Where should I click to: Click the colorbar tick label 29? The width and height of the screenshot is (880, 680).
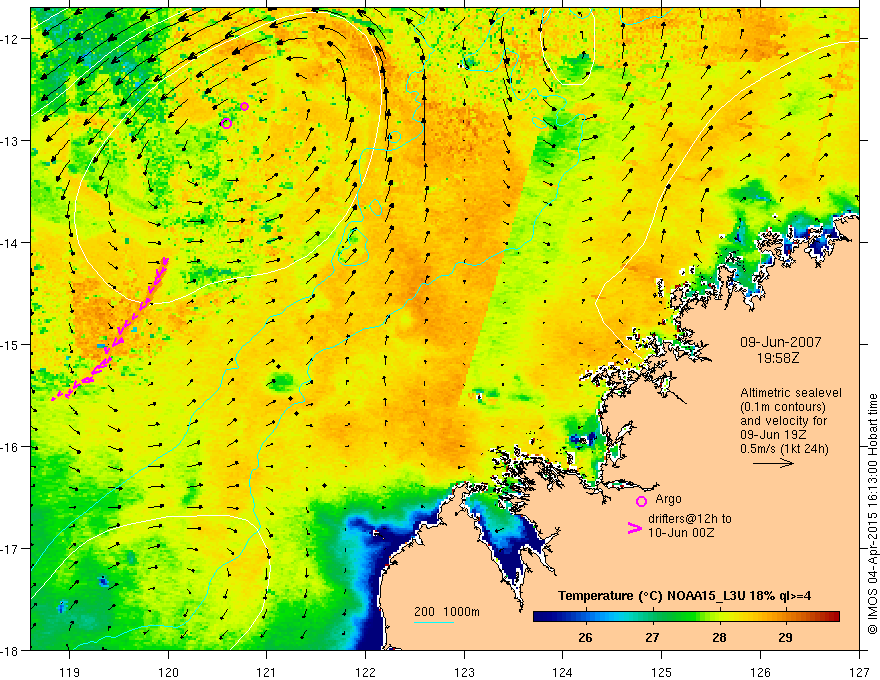tap(785, 637)
